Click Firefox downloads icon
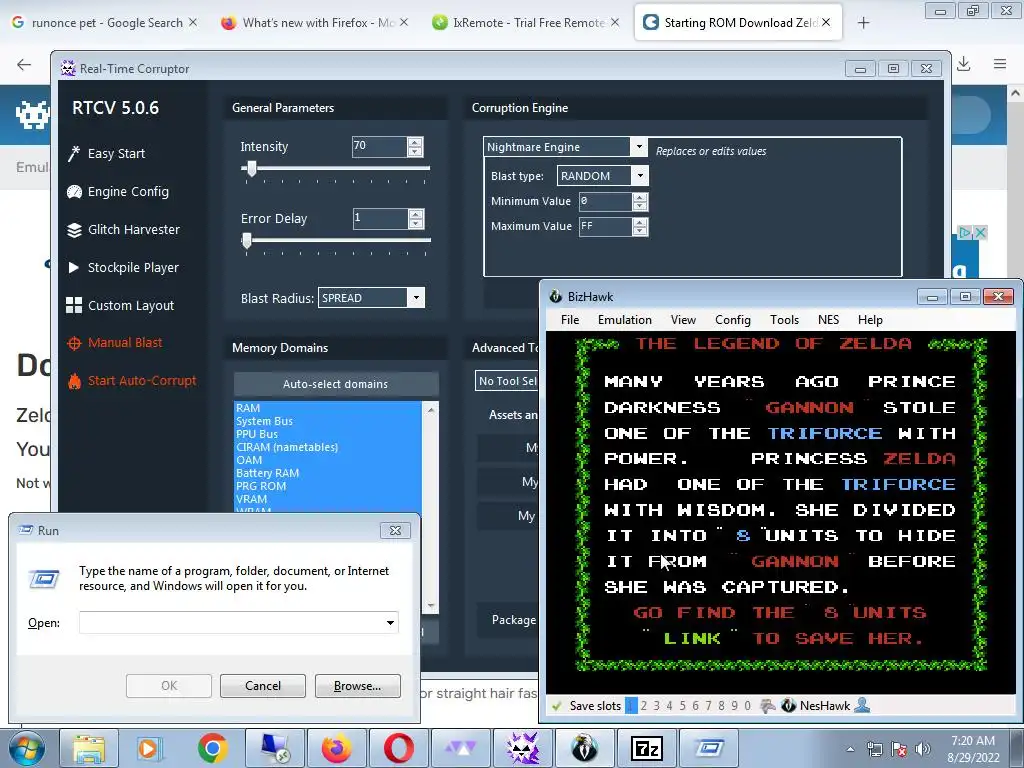 pyautogui.click(x=964, y=64)
